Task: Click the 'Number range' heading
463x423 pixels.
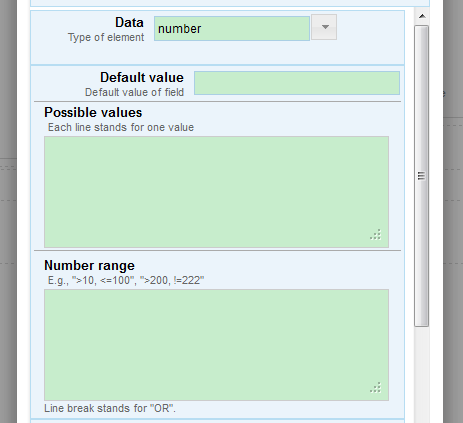Action: tap(89, 266)
